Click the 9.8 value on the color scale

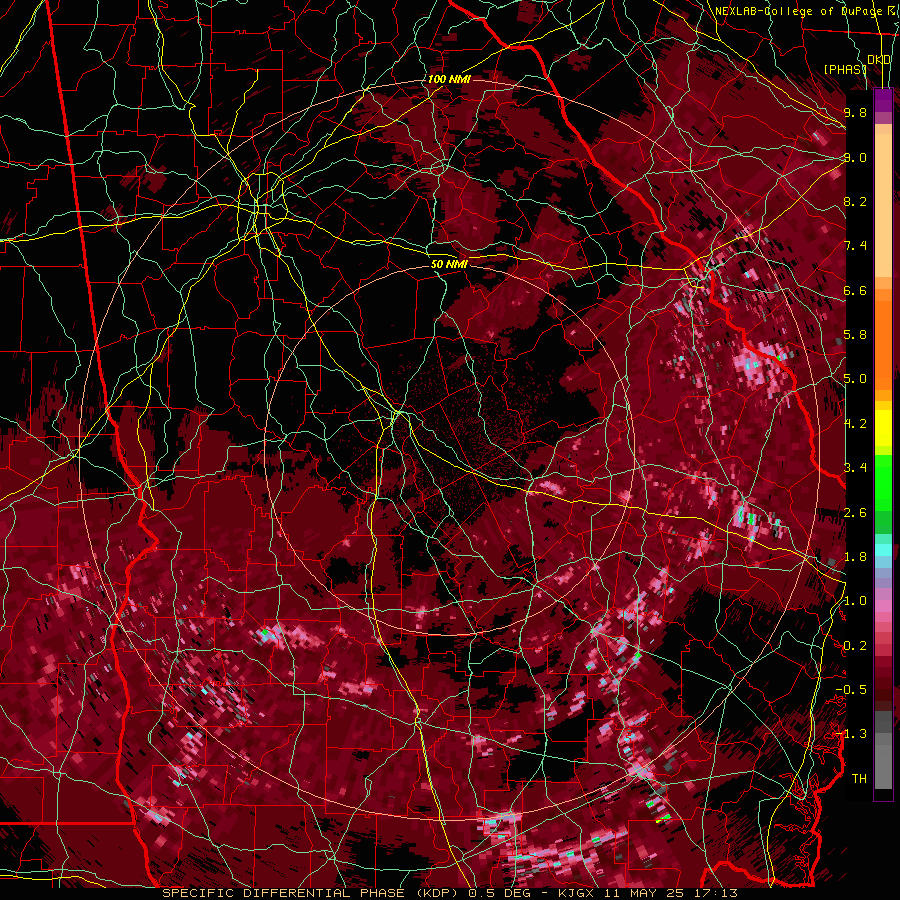coord(855,112)
